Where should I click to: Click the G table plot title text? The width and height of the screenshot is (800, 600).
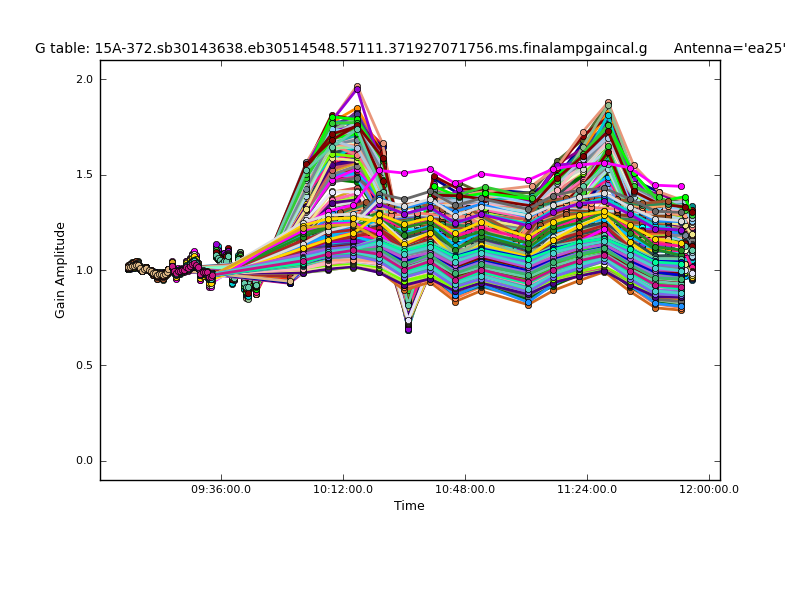(x=340, y=49)
